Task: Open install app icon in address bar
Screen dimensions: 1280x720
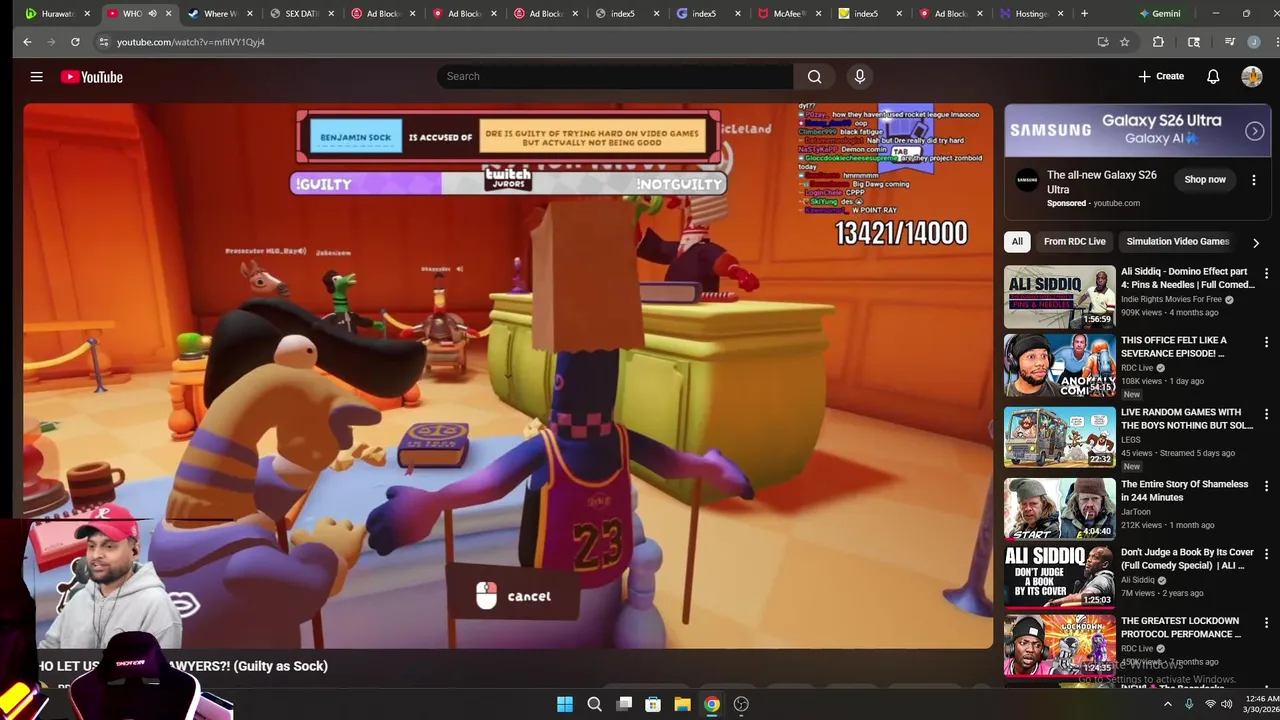Action: pos(1103,42)
